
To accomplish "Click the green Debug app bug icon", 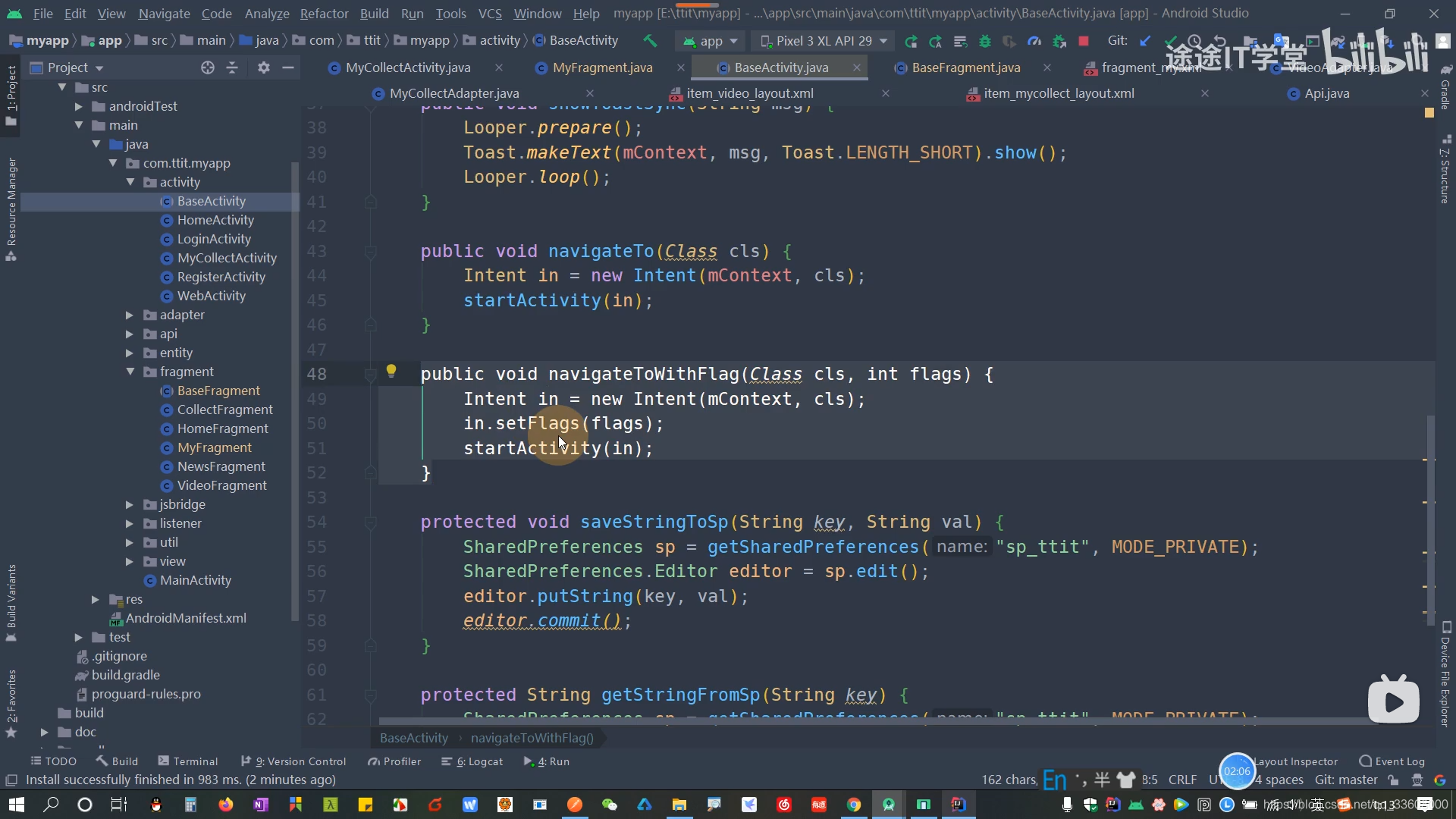I will tap(985, 41).
